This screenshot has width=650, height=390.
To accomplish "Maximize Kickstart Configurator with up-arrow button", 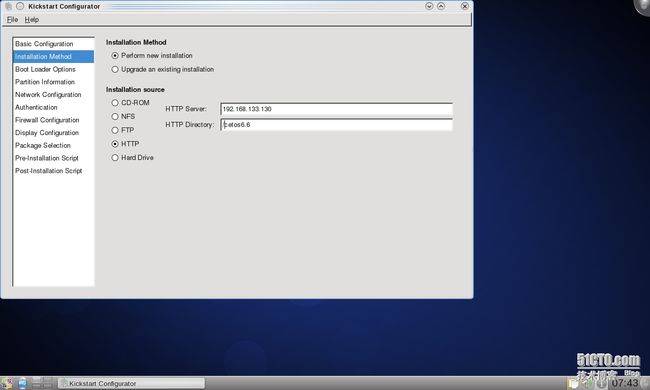I will (441, 6).
